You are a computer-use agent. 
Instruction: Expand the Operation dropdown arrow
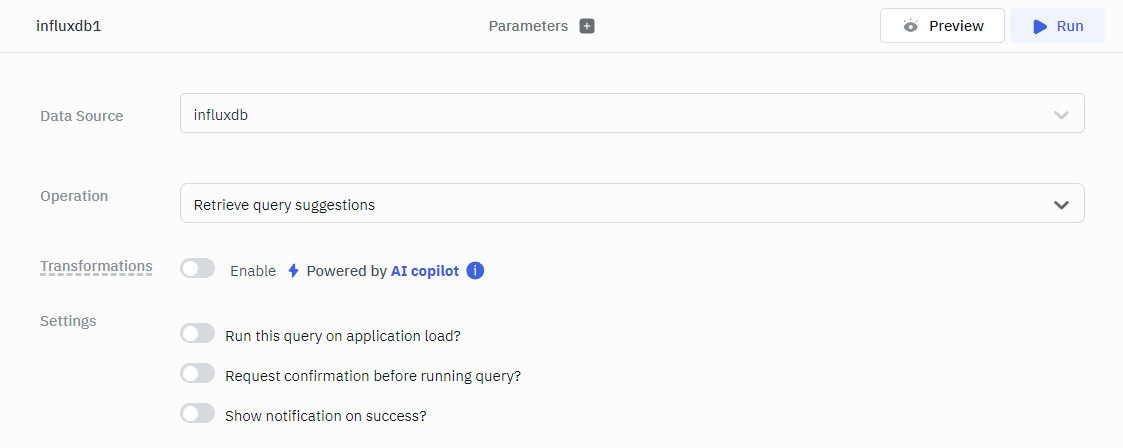[1061, 205]
